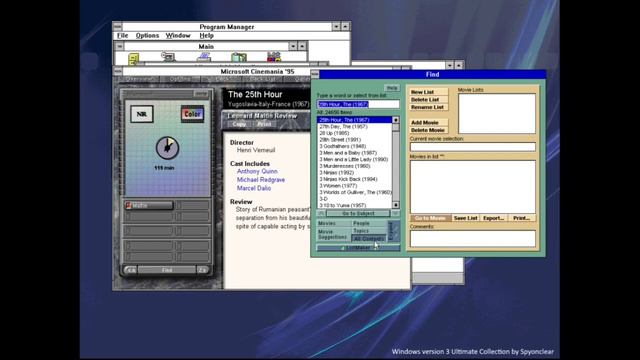
Task: Open the Options menu in the Cinemania toolbar
Action: [180, 79]
